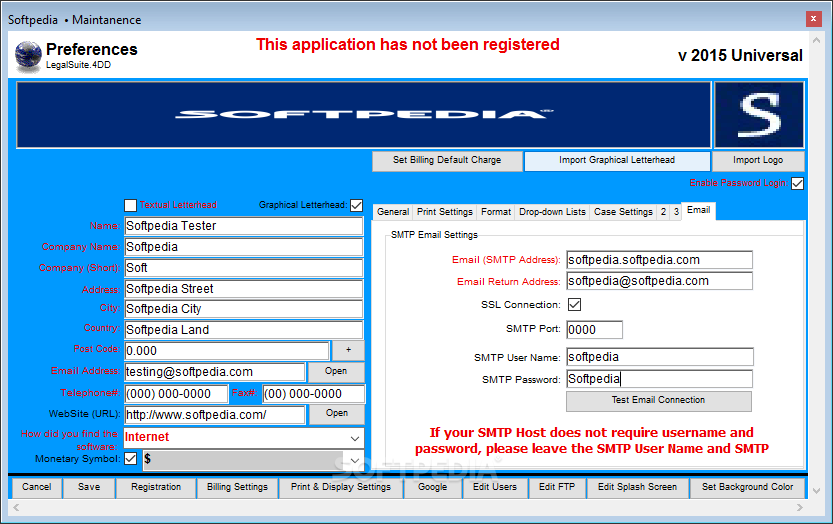The image size is (833, 524).
Task: Click the Company Name field
Action: pos(244,247)
